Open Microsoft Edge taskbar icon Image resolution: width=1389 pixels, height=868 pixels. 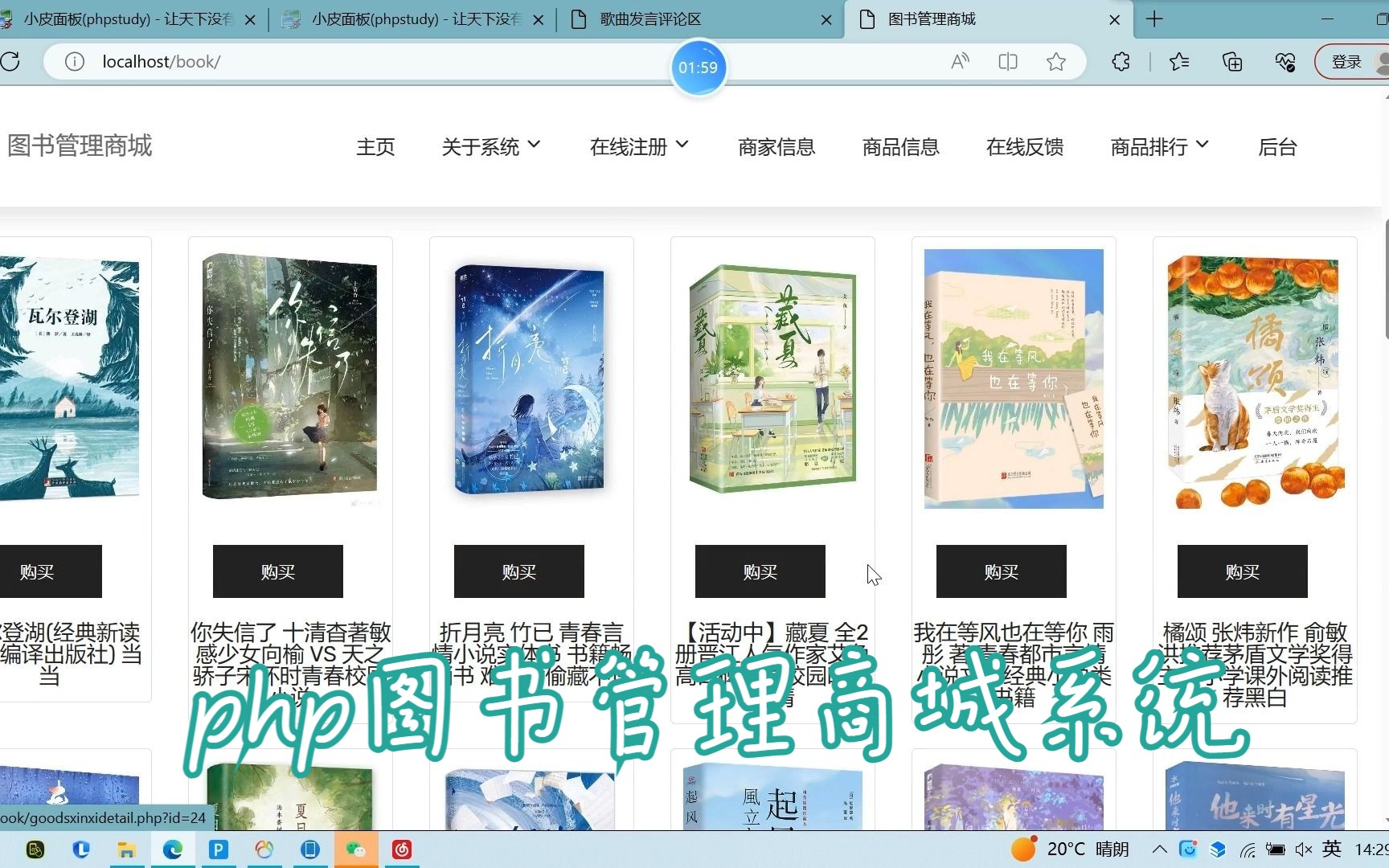click(172, 850)
